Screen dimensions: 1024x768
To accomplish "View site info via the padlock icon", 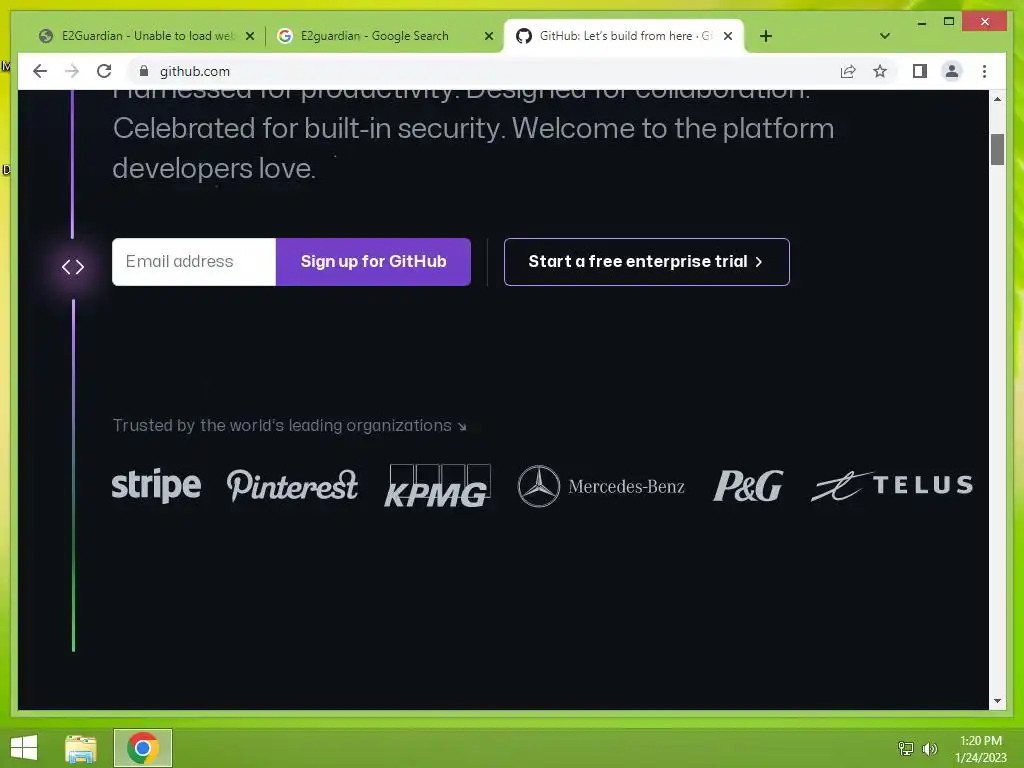I will 144,71.
